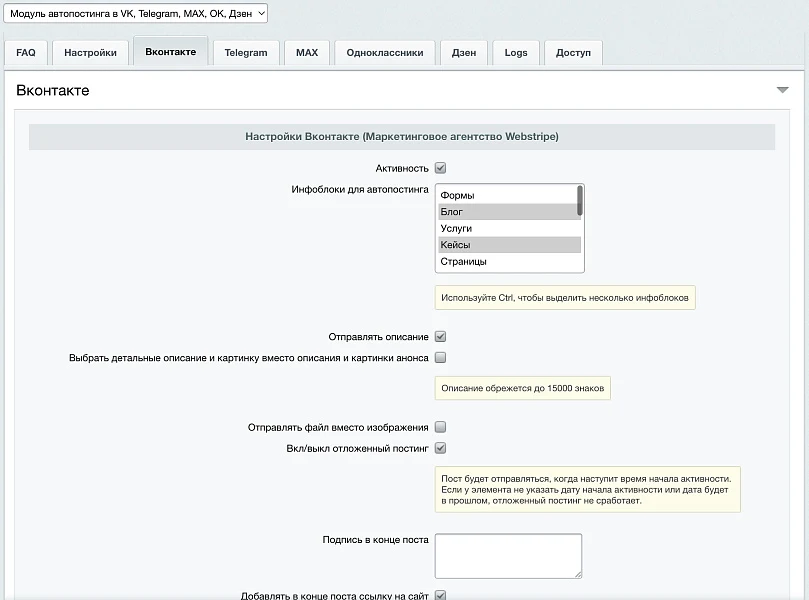Open the MAX tab
The width and height of the screenshot is (809, 600).
click(307, 53)
